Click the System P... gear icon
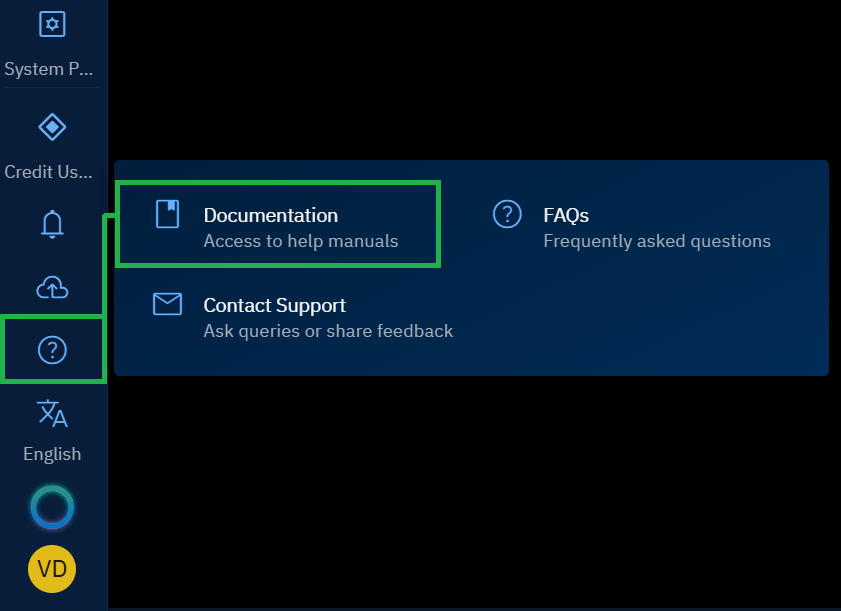 tap(52, 24)
